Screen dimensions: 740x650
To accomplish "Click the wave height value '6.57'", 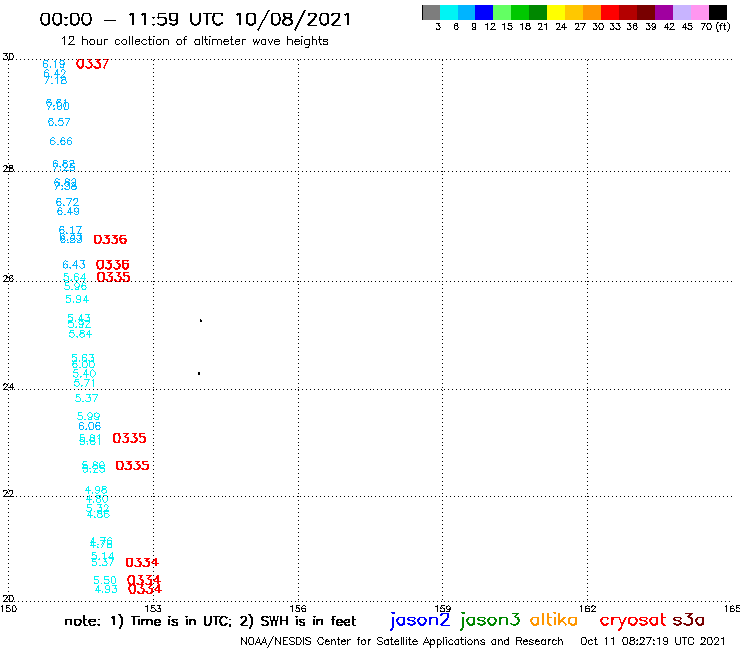I will (59, 122).
